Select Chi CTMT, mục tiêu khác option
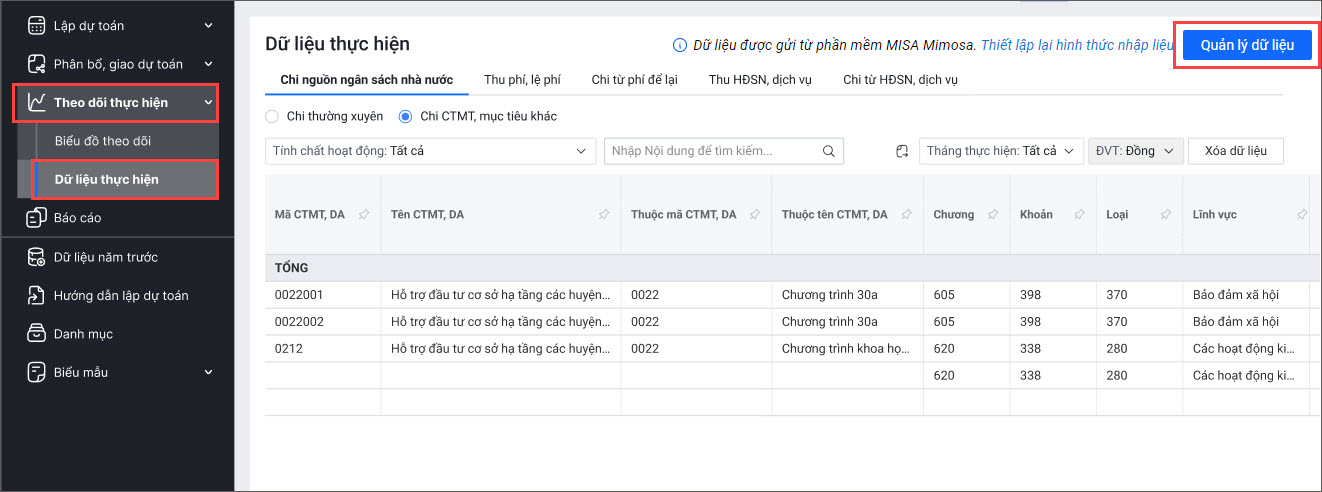1322x492 pixels. (405, 117)
